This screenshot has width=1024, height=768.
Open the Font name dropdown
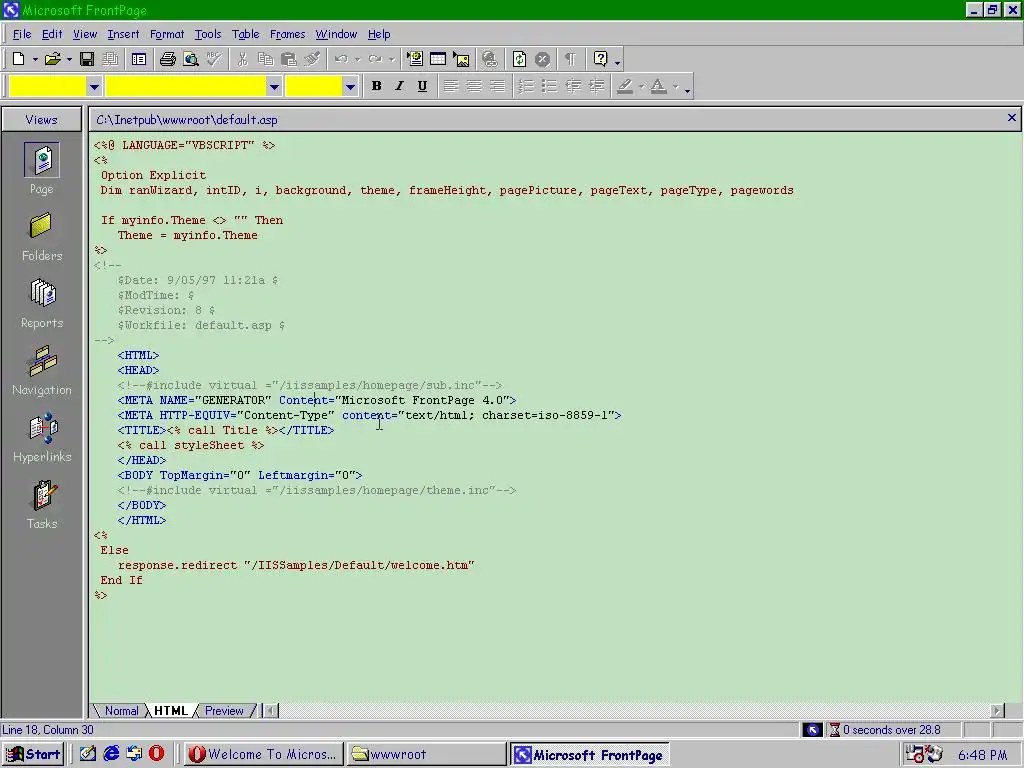274,86
